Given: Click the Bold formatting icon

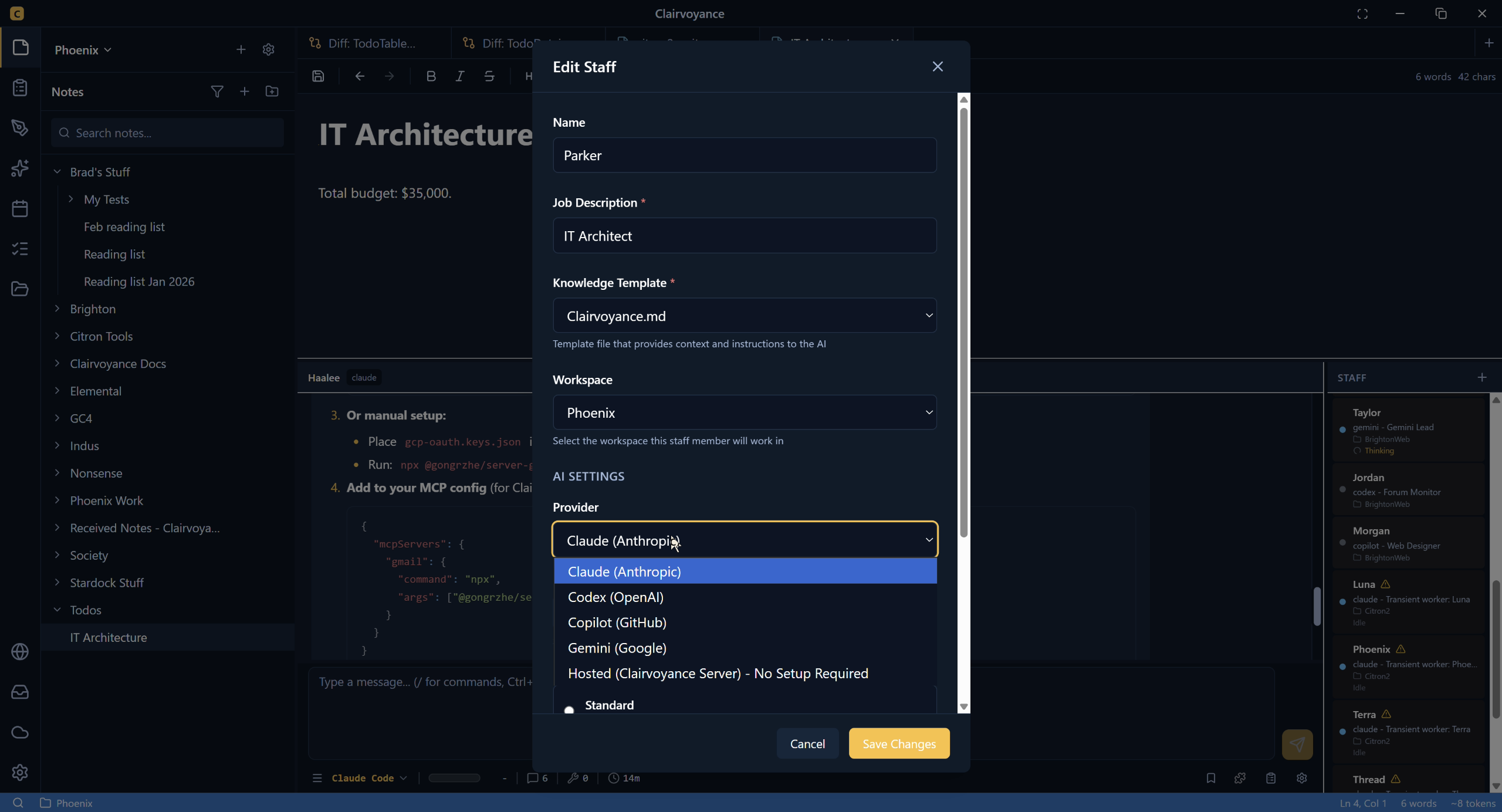Looking at the screenshot, I should point(431,76).
